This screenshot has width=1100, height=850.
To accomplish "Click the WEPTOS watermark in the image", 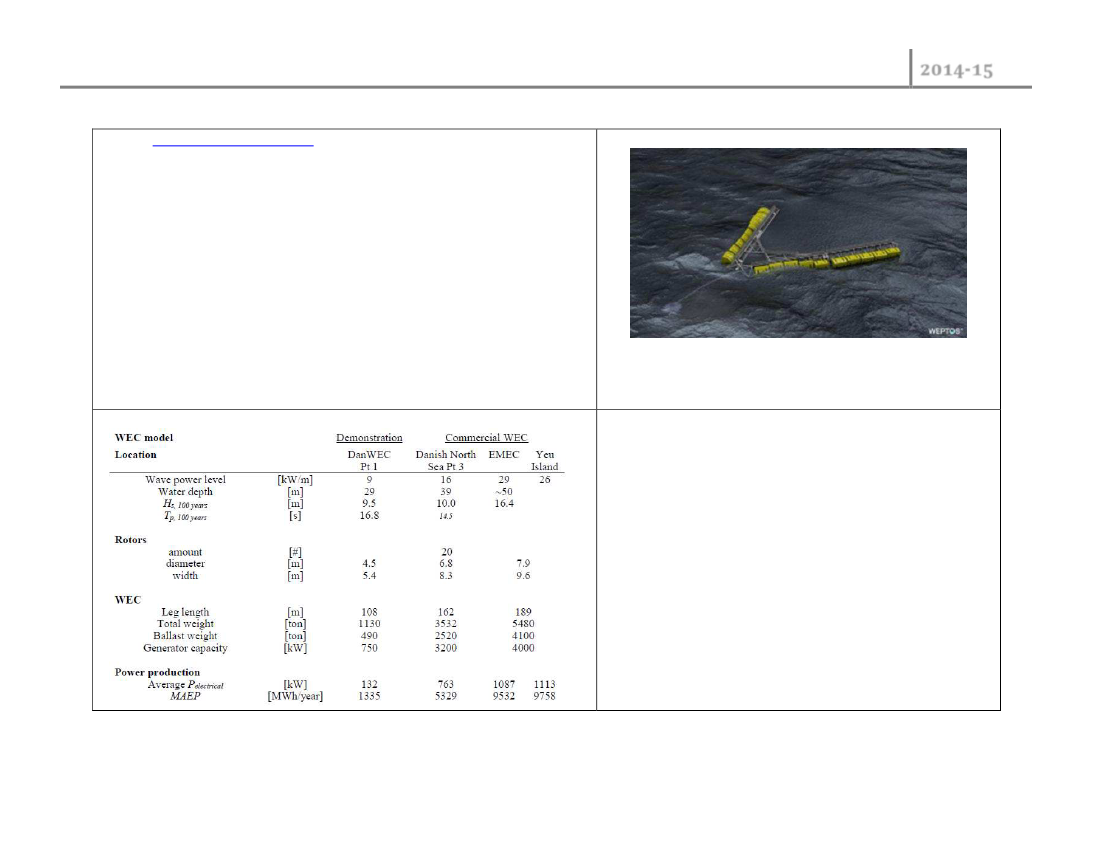I will click(944, 331).
